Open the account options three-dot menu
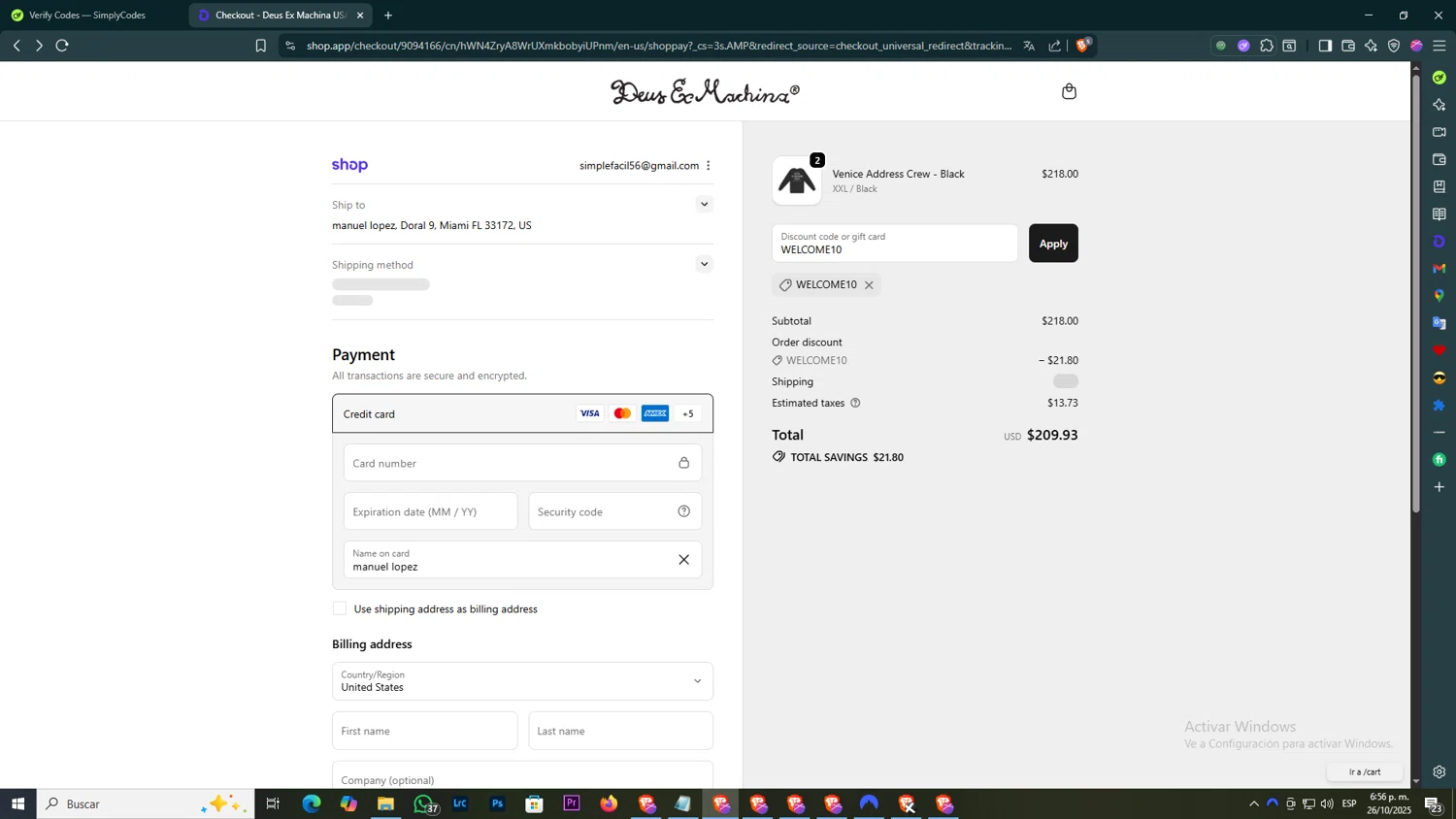This screenshot has height=819, width=1456. [709, 166]
